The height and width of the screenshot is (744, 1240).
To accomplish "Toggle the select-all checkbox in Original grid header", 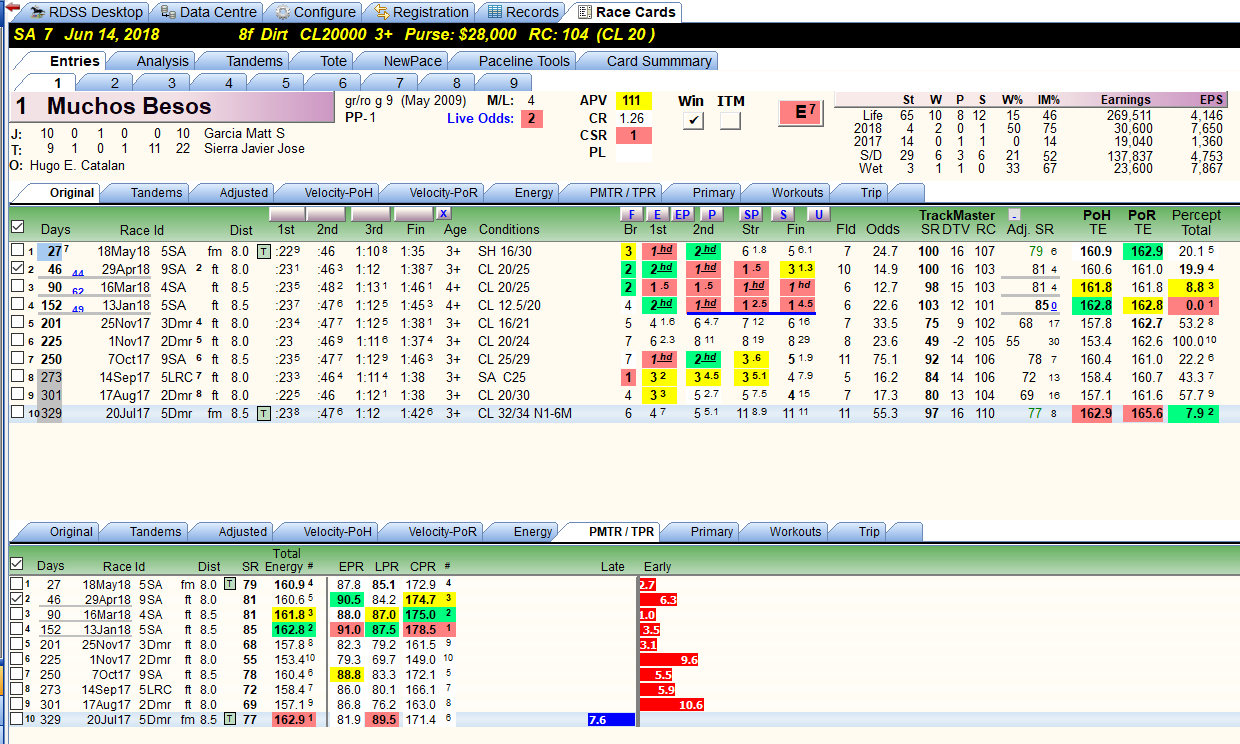I will pos(18,228).
